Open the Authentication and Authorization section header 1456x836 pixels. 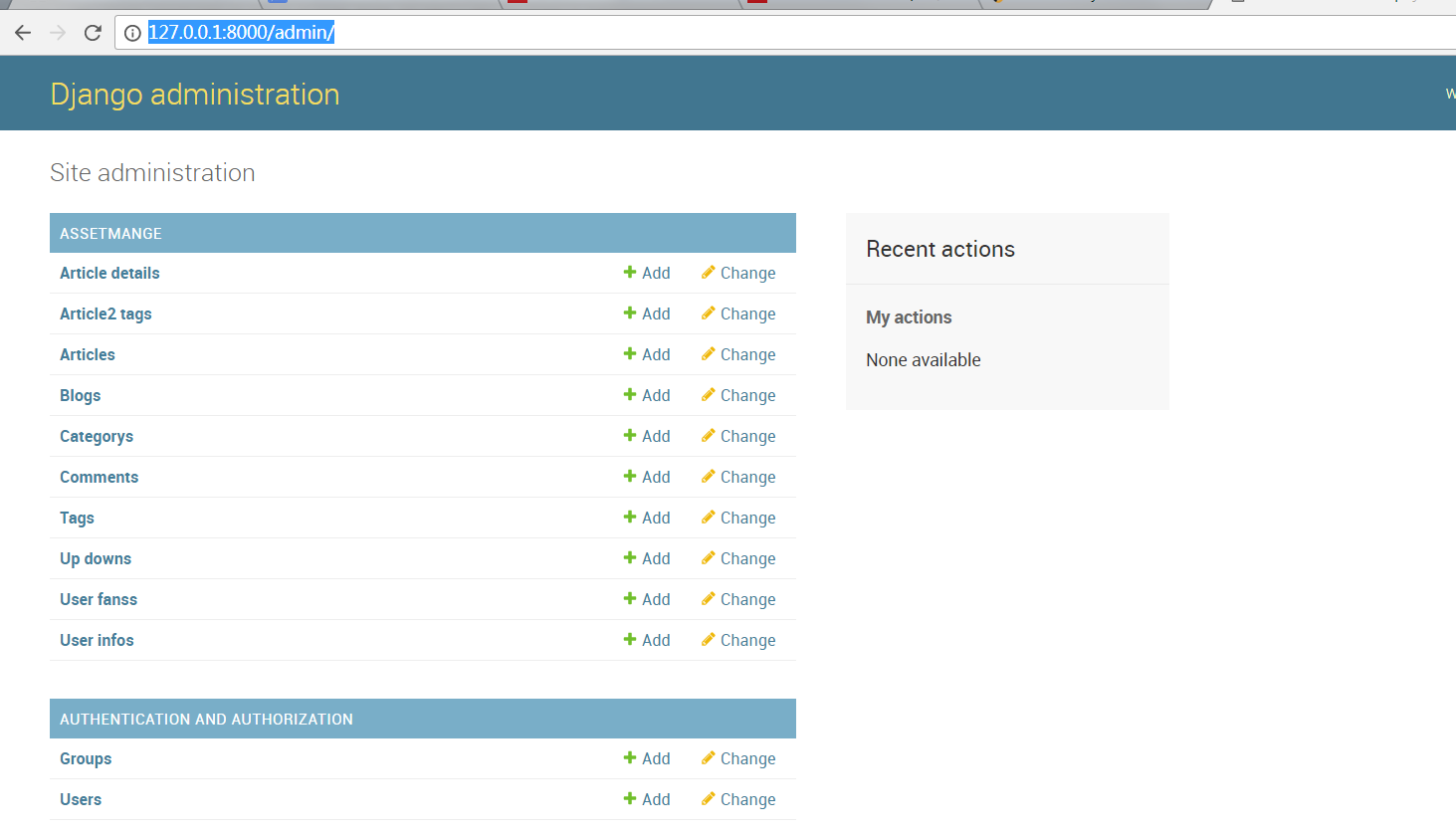[x=206, y=719]
